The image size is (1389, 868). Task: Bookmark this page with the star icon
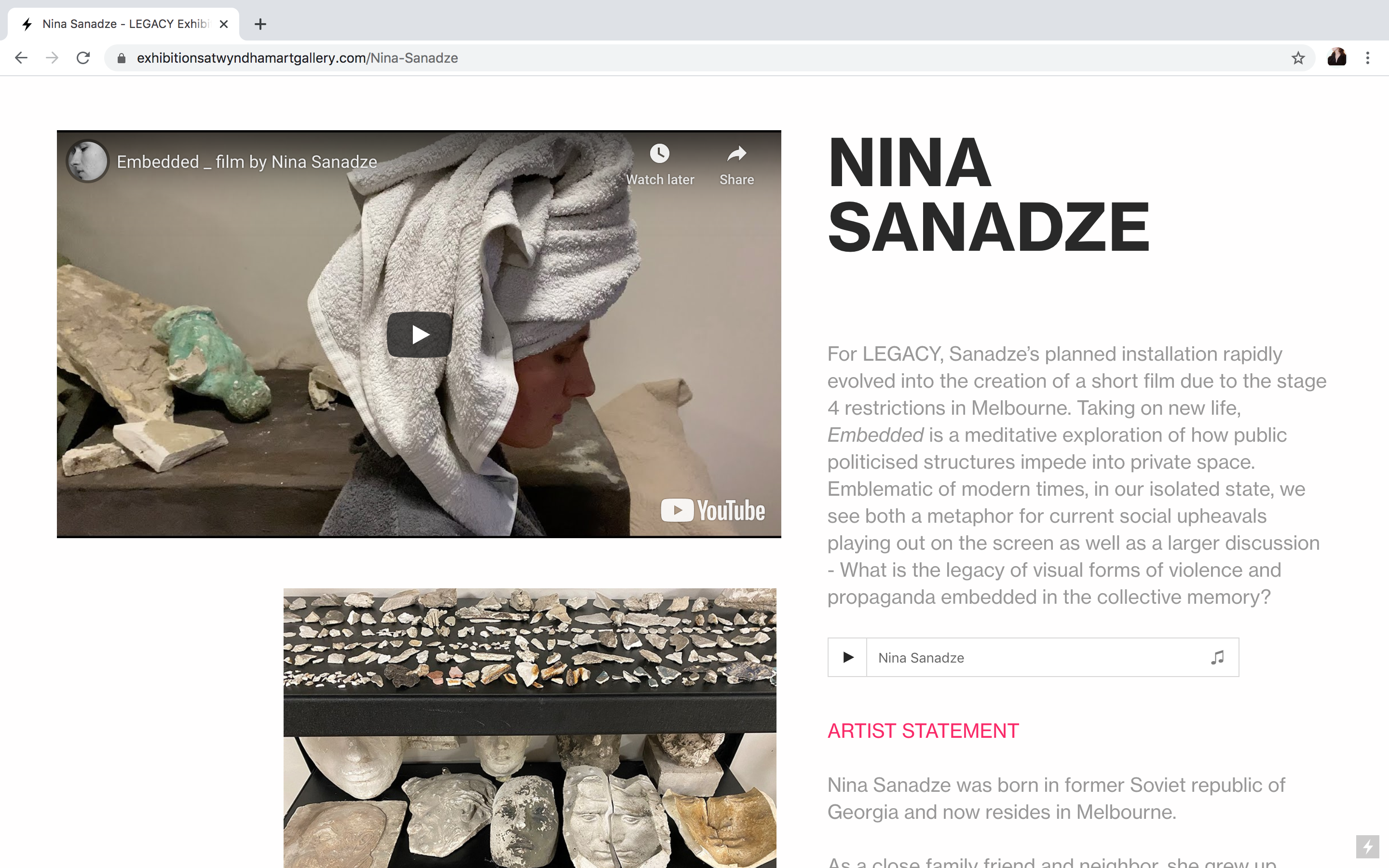(x=1298, y=58)
